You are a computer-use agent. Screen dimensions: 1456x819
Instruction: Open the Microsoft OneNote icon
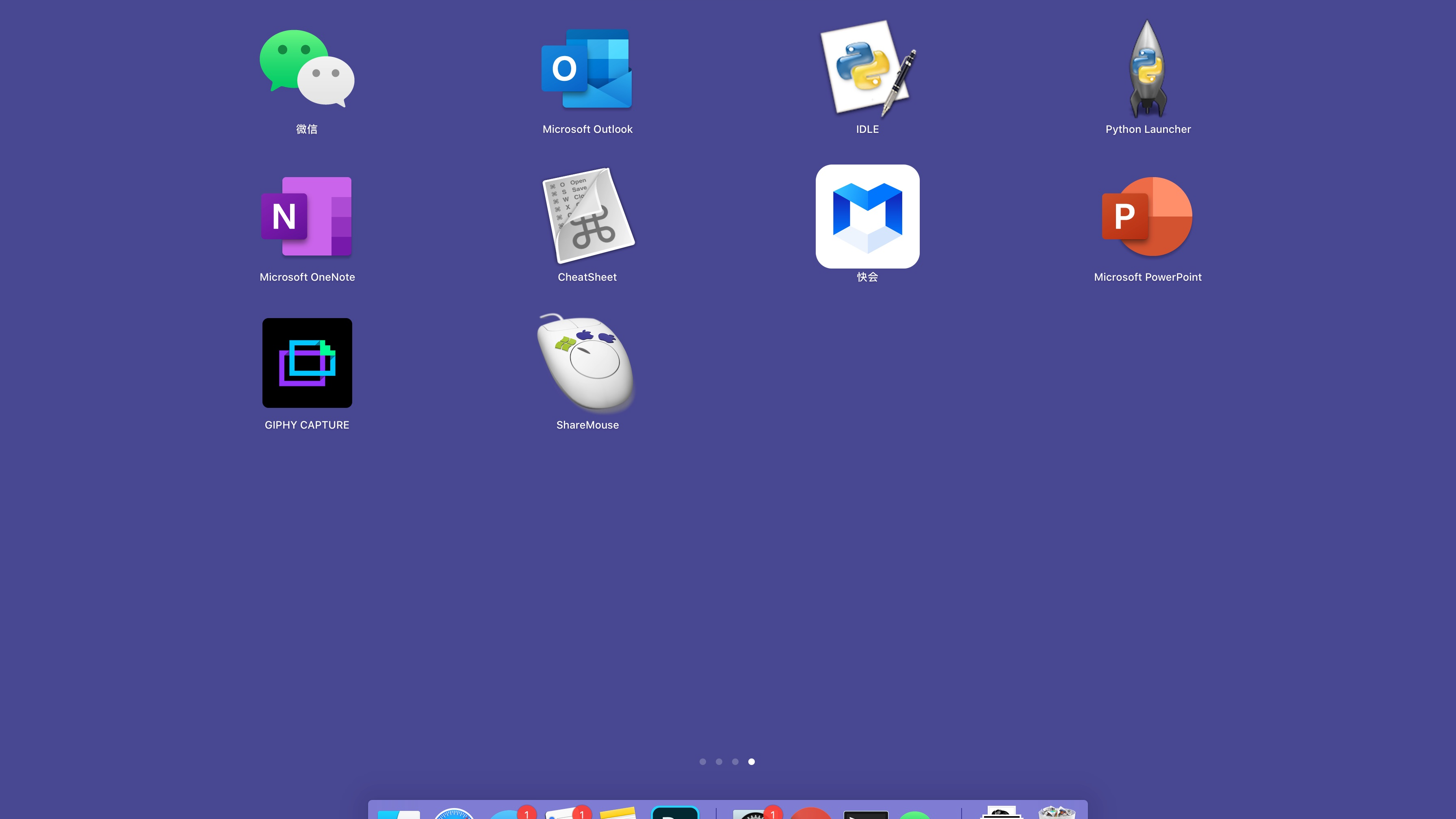[307, 217]
